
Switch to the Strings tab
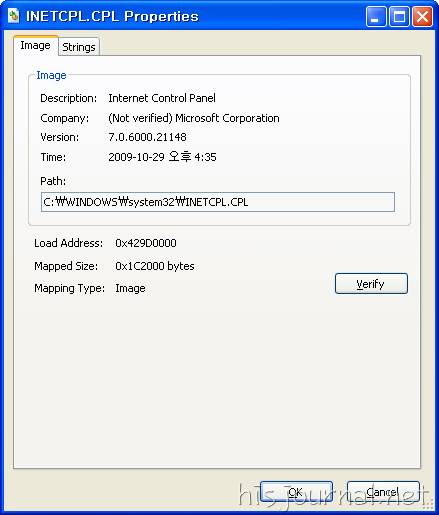coord(79,47)
